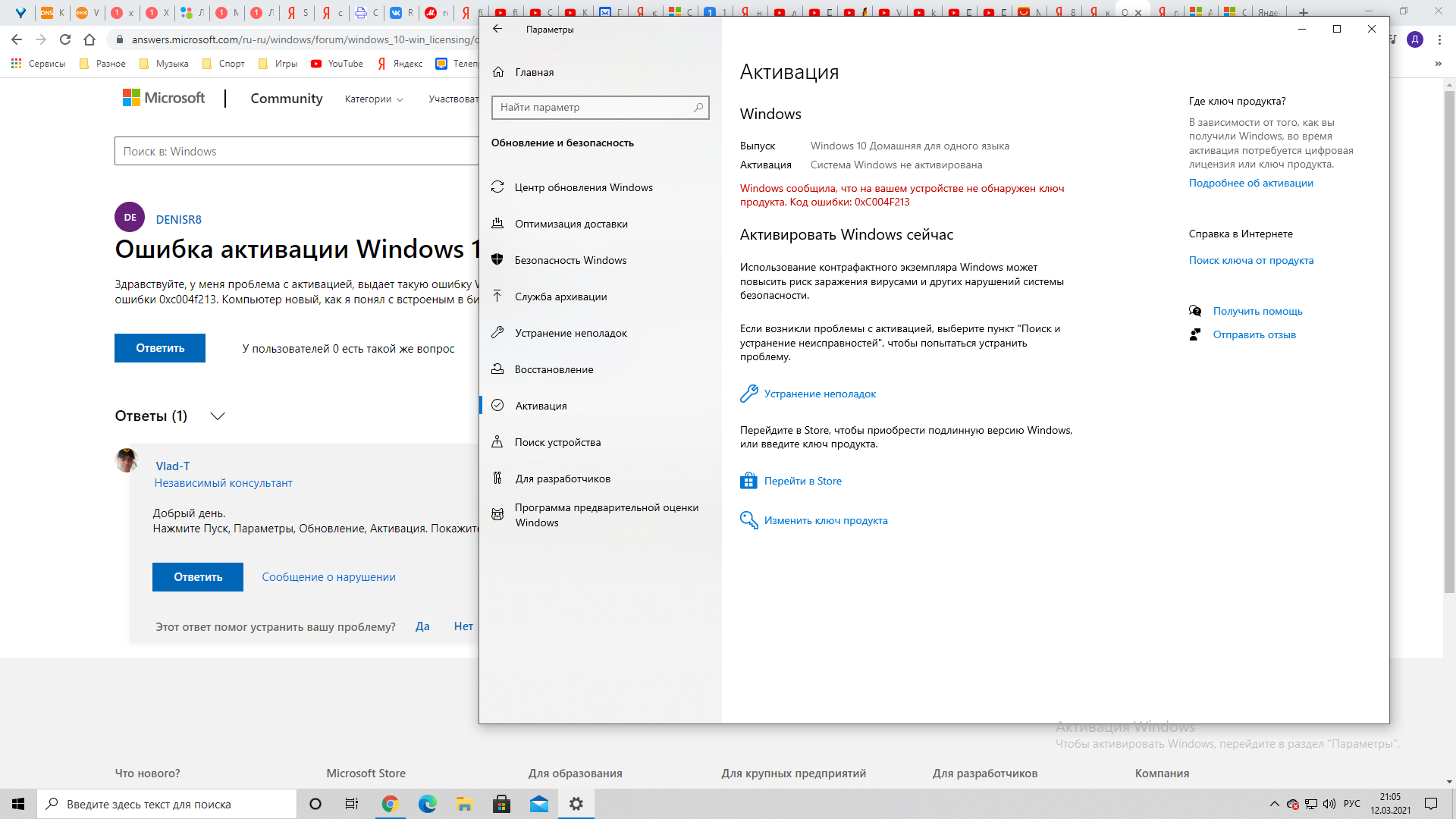The width and height of the screenshot is (1456, 819).
Task: Reload page in Chrome browser
Action: [65, 39]
